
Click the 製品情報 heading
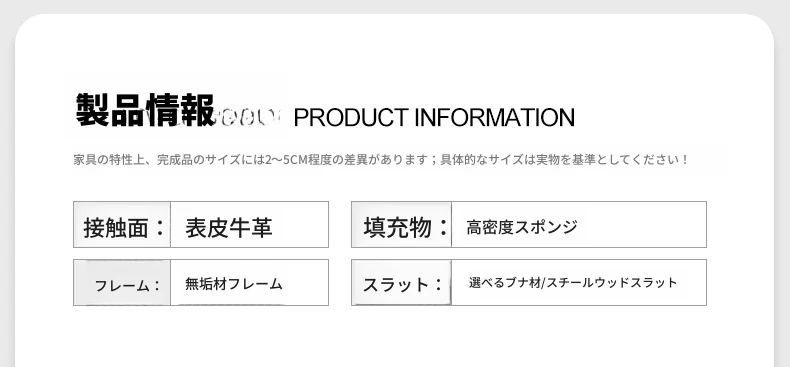coord(146,110)
